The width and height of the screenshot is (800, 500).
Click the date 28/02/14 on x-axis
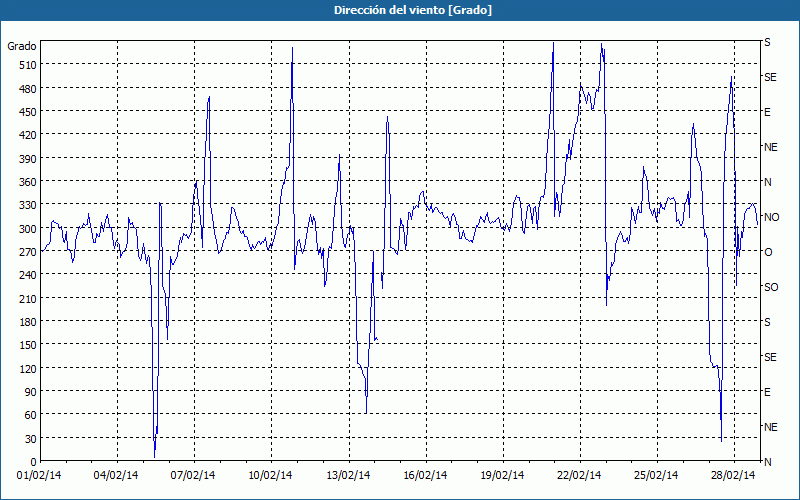click(x=733, y=476)
